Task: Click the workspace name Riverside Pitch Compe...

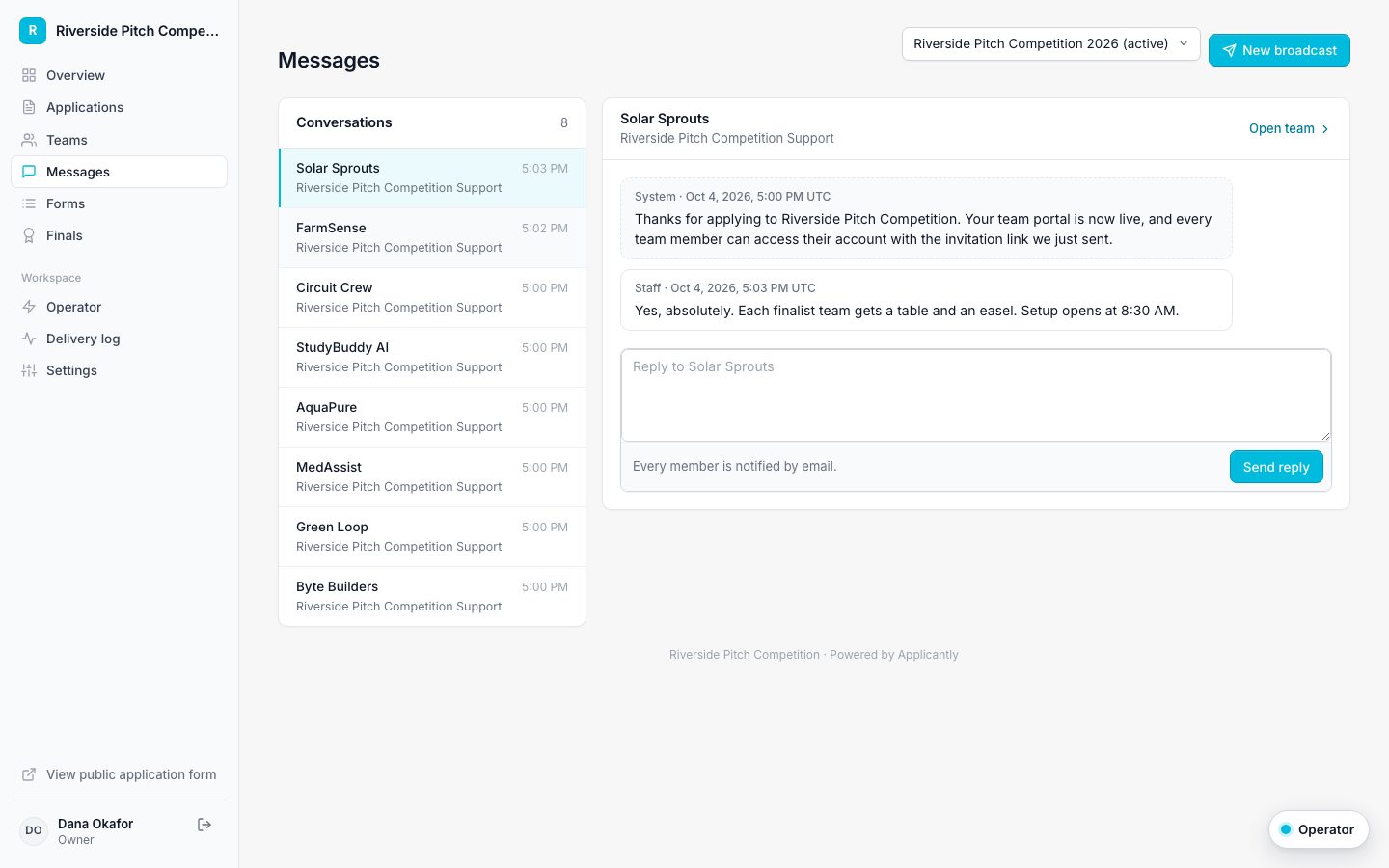Action: coord(137,31)
